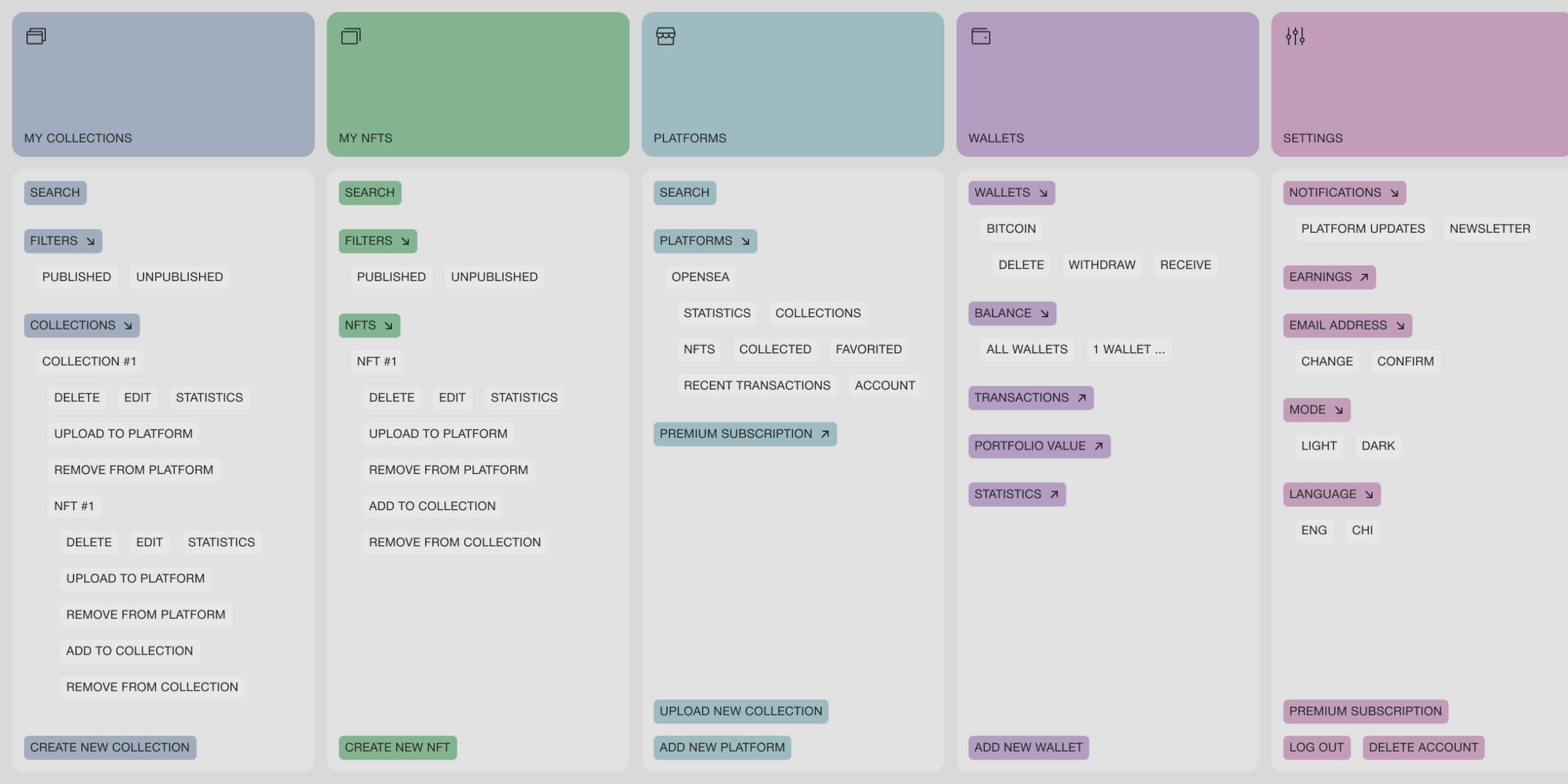
Task: Click the Settings sliders icon
Action: click(1295, 36)
